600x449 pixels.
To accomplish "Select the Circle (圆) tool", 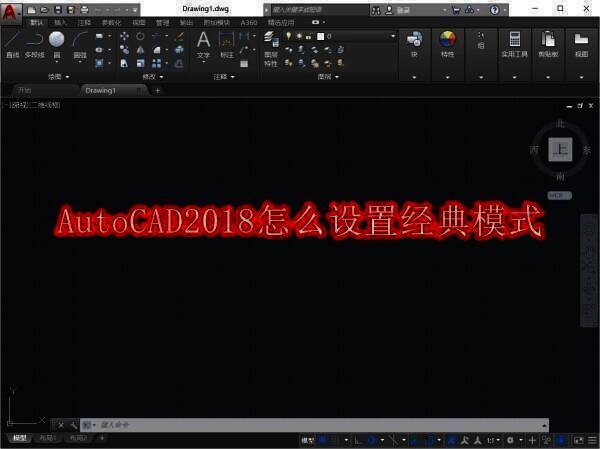I will tap(57, 45).
